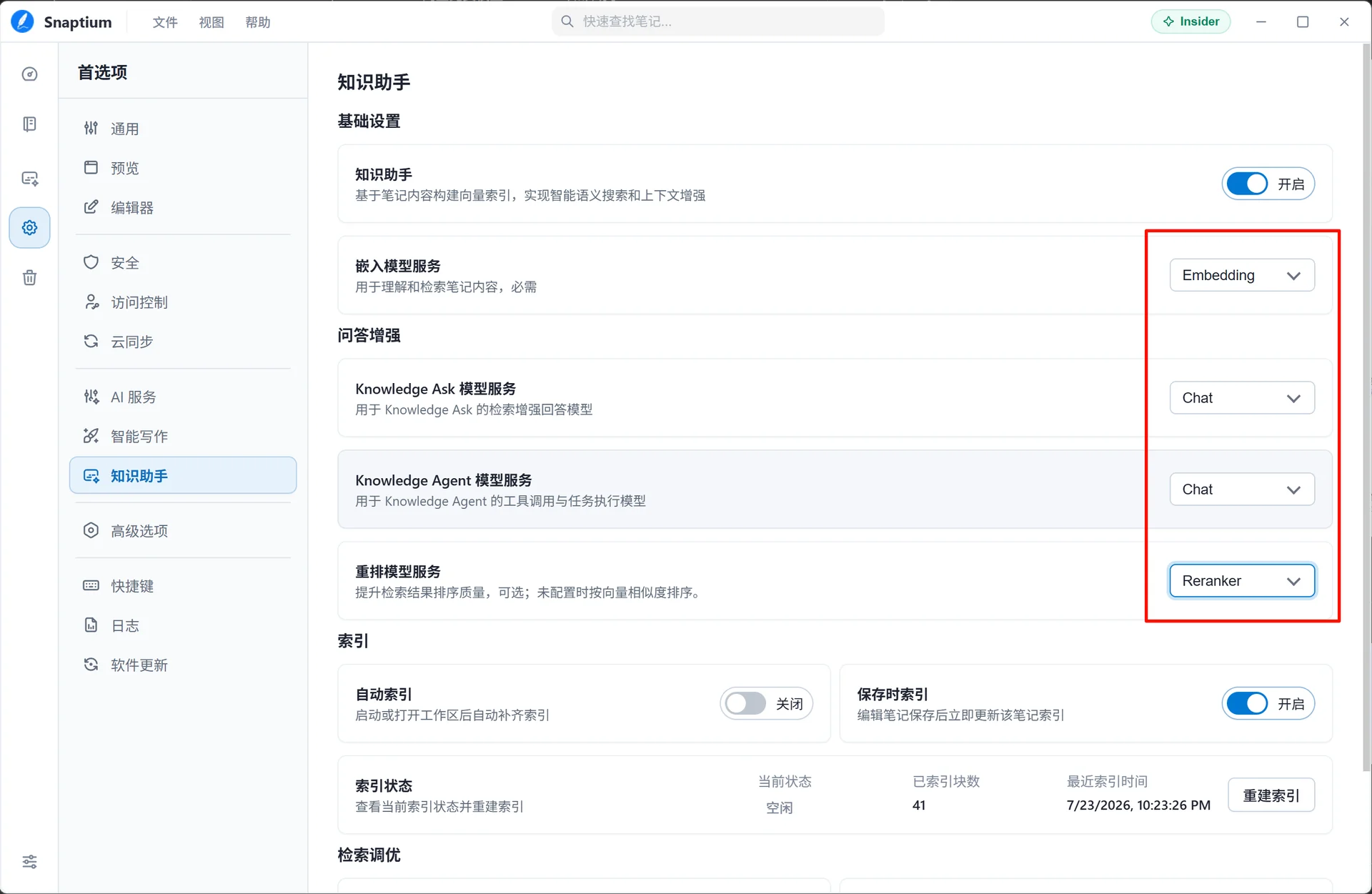Open the 视图 menu
The width and height of the screenshot is (1372, 894).
(212, 22)
